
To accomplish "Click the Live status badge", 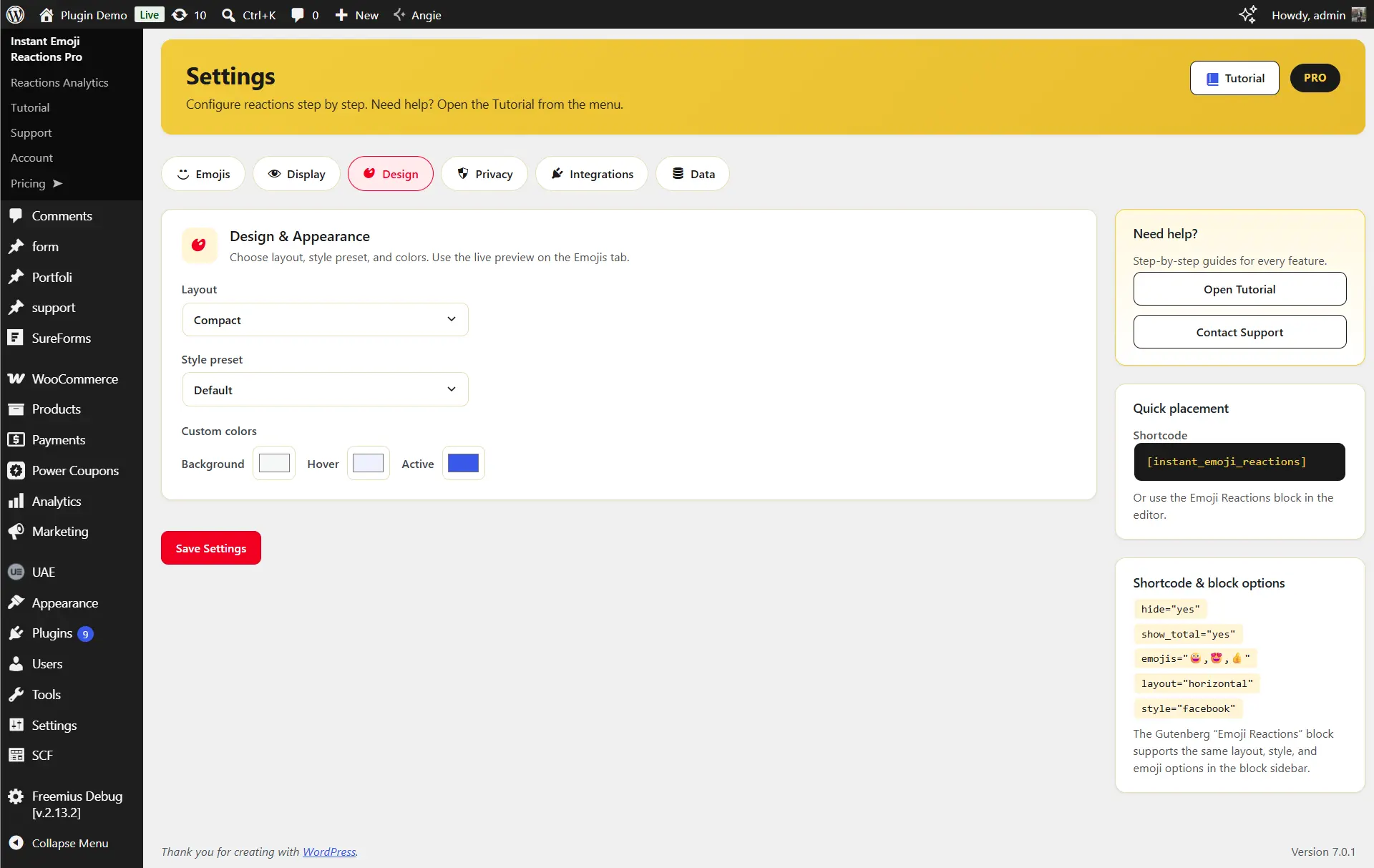I will pos(150,14).
